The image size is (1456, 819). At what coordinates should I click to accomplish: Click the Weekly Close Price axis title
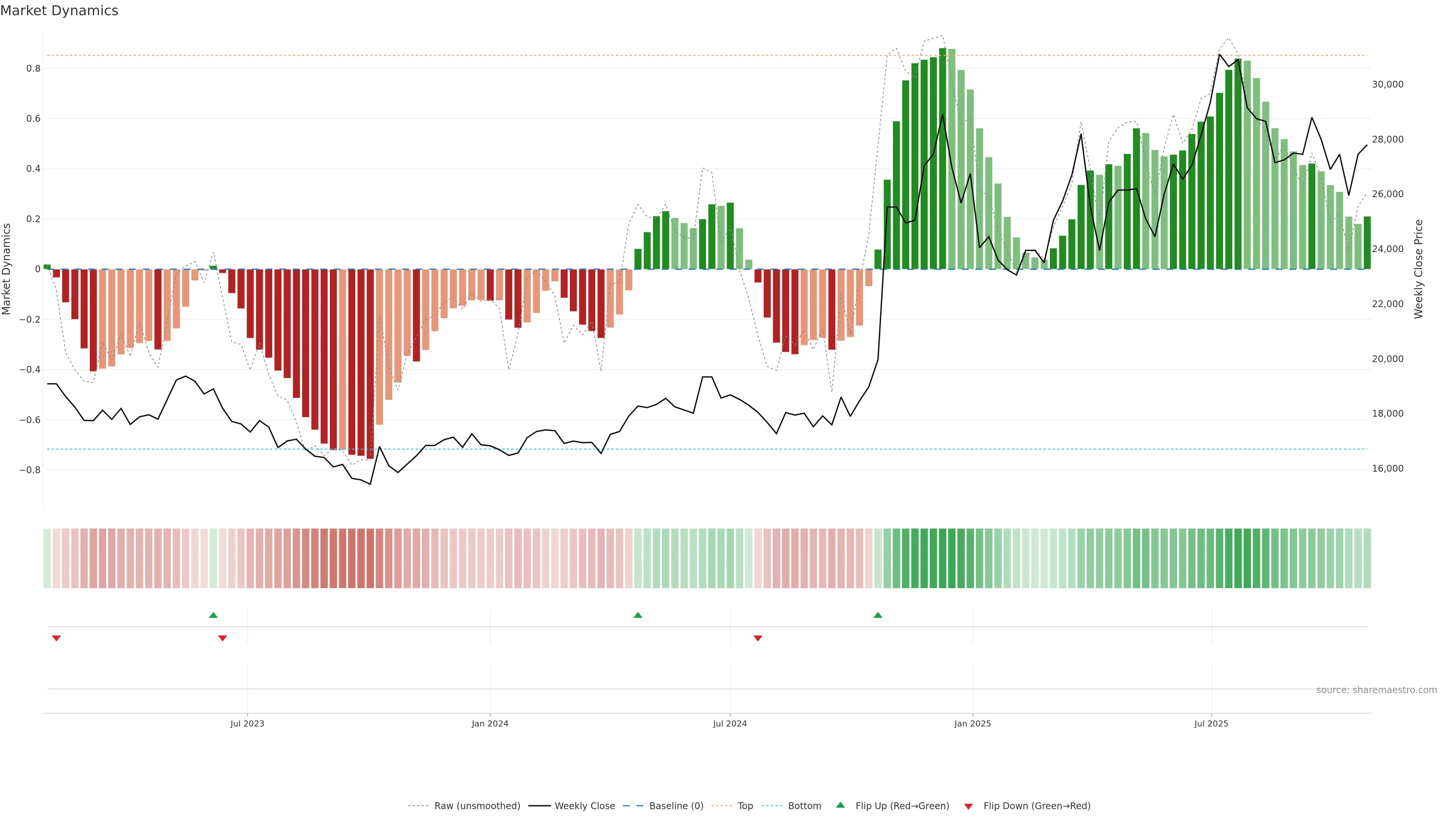[1418, 269]
